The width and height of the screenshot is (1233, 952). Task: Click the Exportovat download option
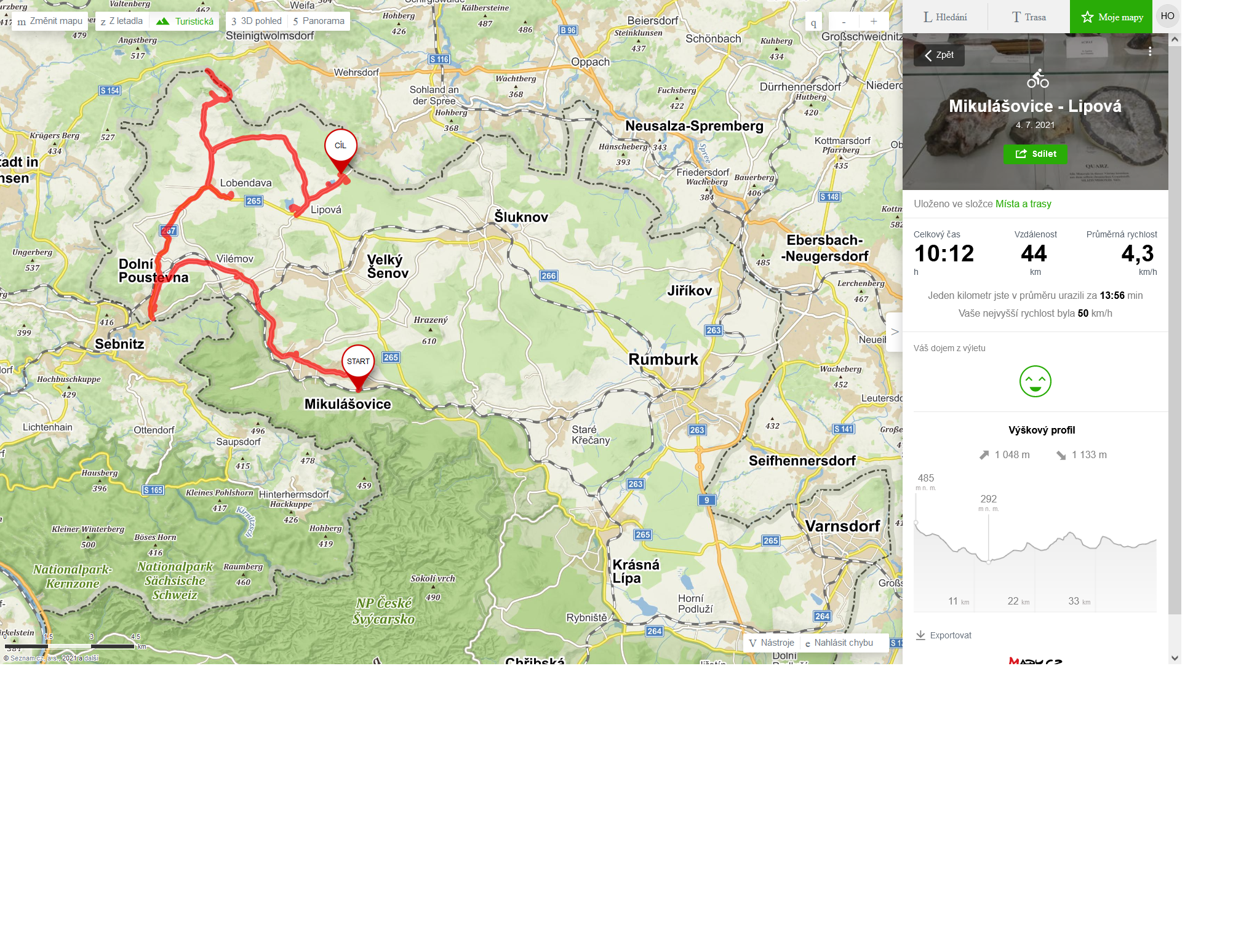click(x=944, y=635)
